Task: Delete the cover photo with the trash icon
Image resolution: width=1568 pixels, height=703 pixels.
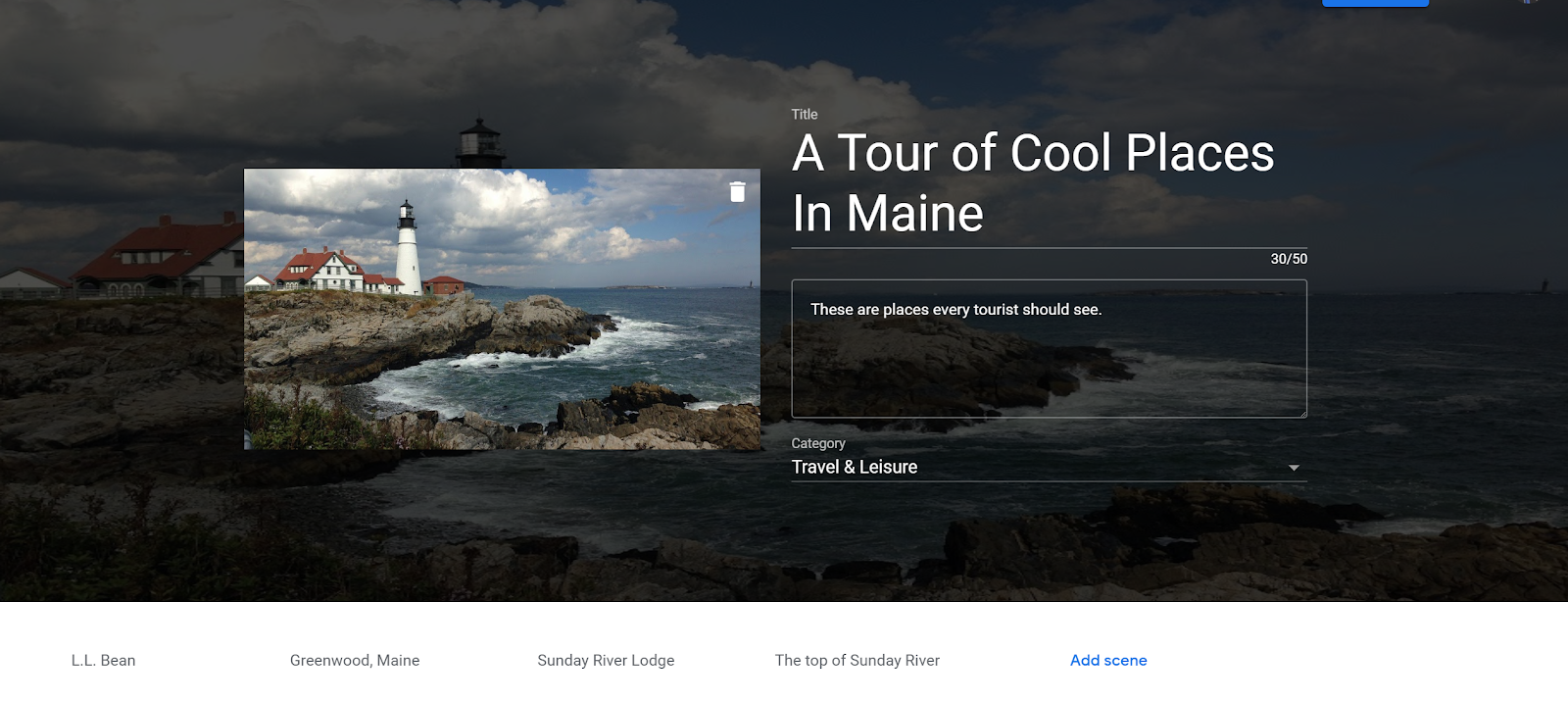Action: [738, 192]
